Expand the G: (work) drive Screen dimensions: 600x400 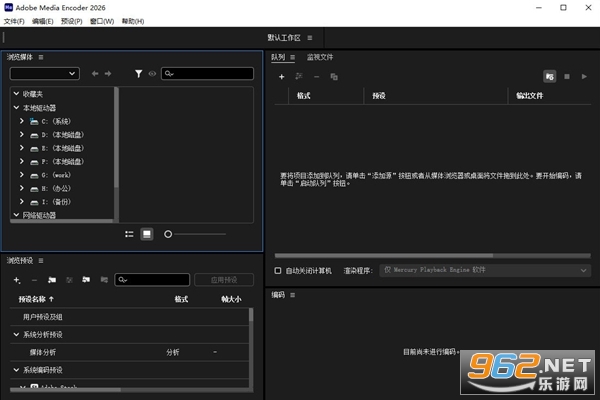tap(22, 175)
